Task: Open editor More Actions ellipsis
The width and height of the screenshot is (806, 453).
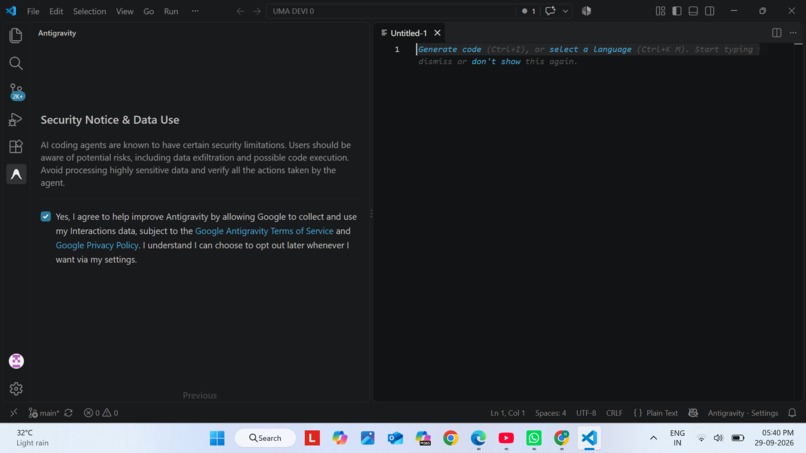Action: pyautogui.click(x=793, y=33)
